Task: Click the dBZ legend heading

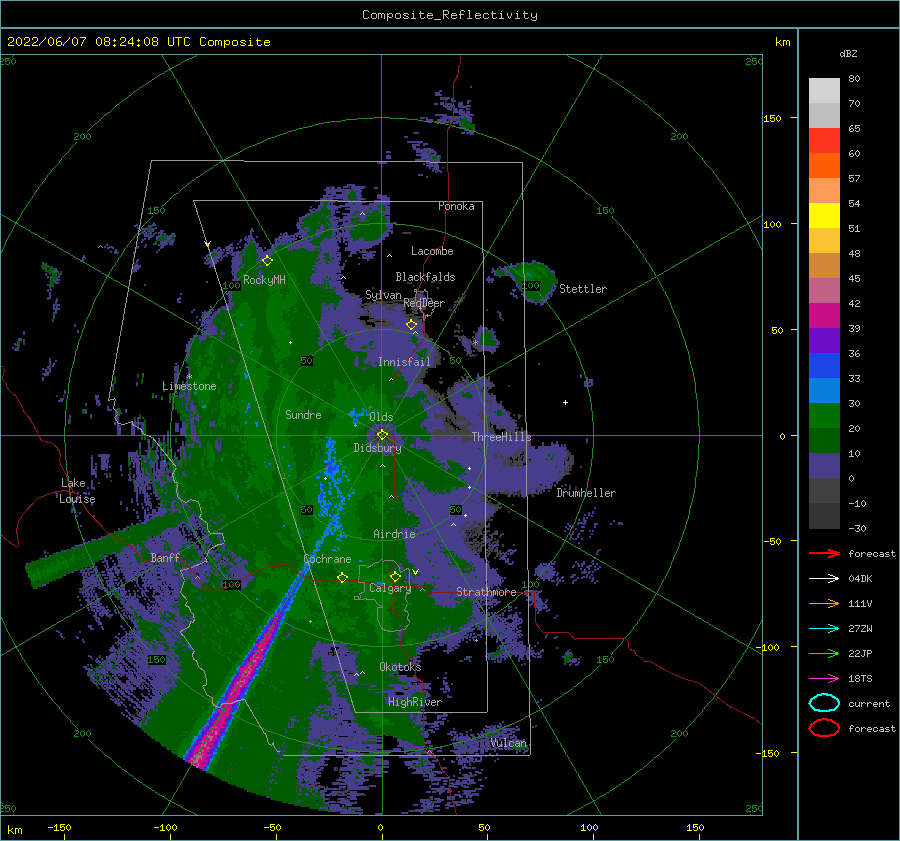Action: pos(848,53)
